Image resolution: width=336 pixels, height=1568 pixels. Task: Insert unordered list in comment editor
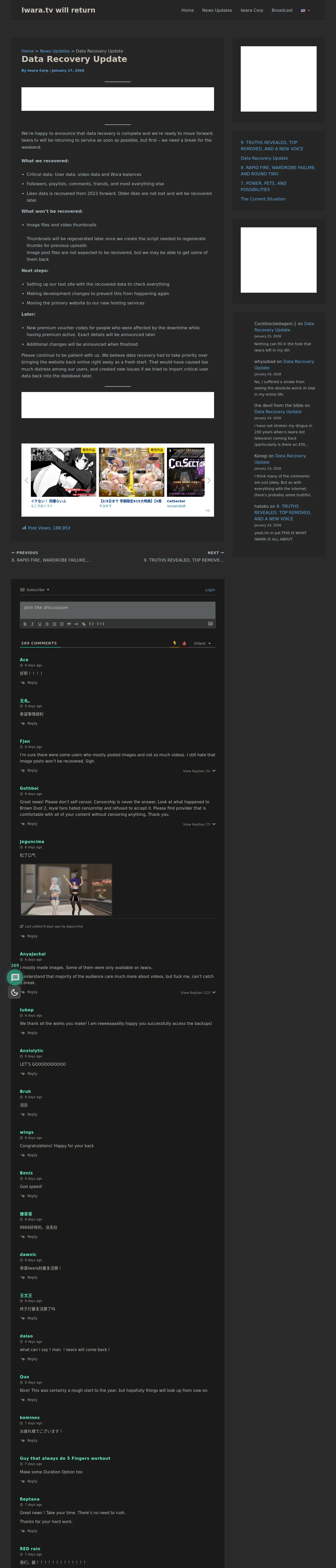click(61, 624)
